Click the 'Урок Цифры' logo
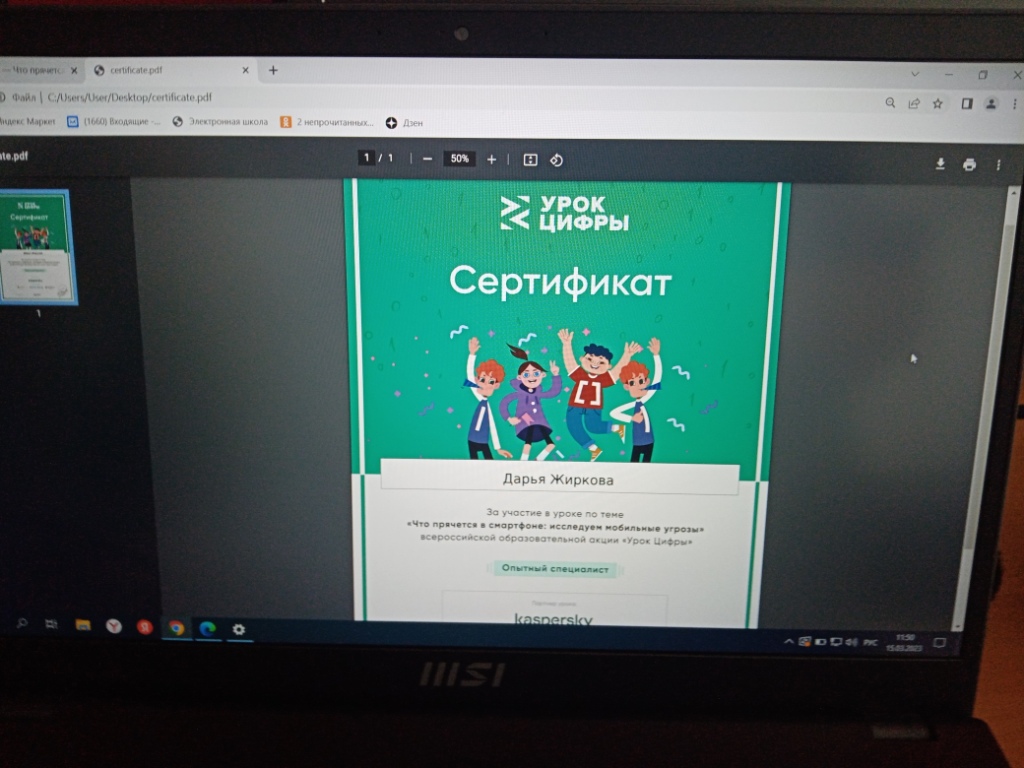 click(x=564, y=213)
